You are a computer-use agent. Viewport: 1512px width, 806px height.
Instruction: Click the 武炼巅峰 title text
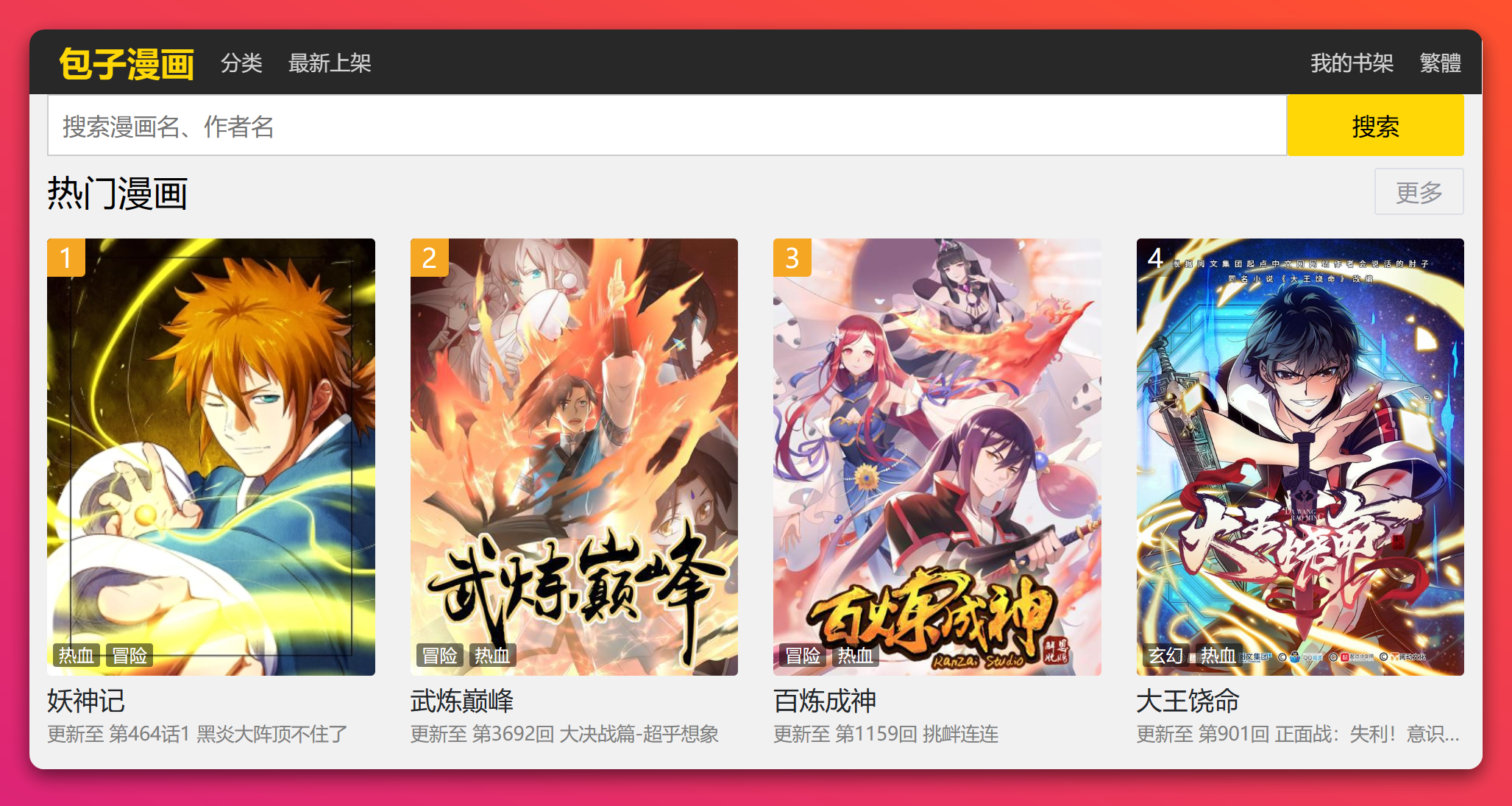(462, 701)
